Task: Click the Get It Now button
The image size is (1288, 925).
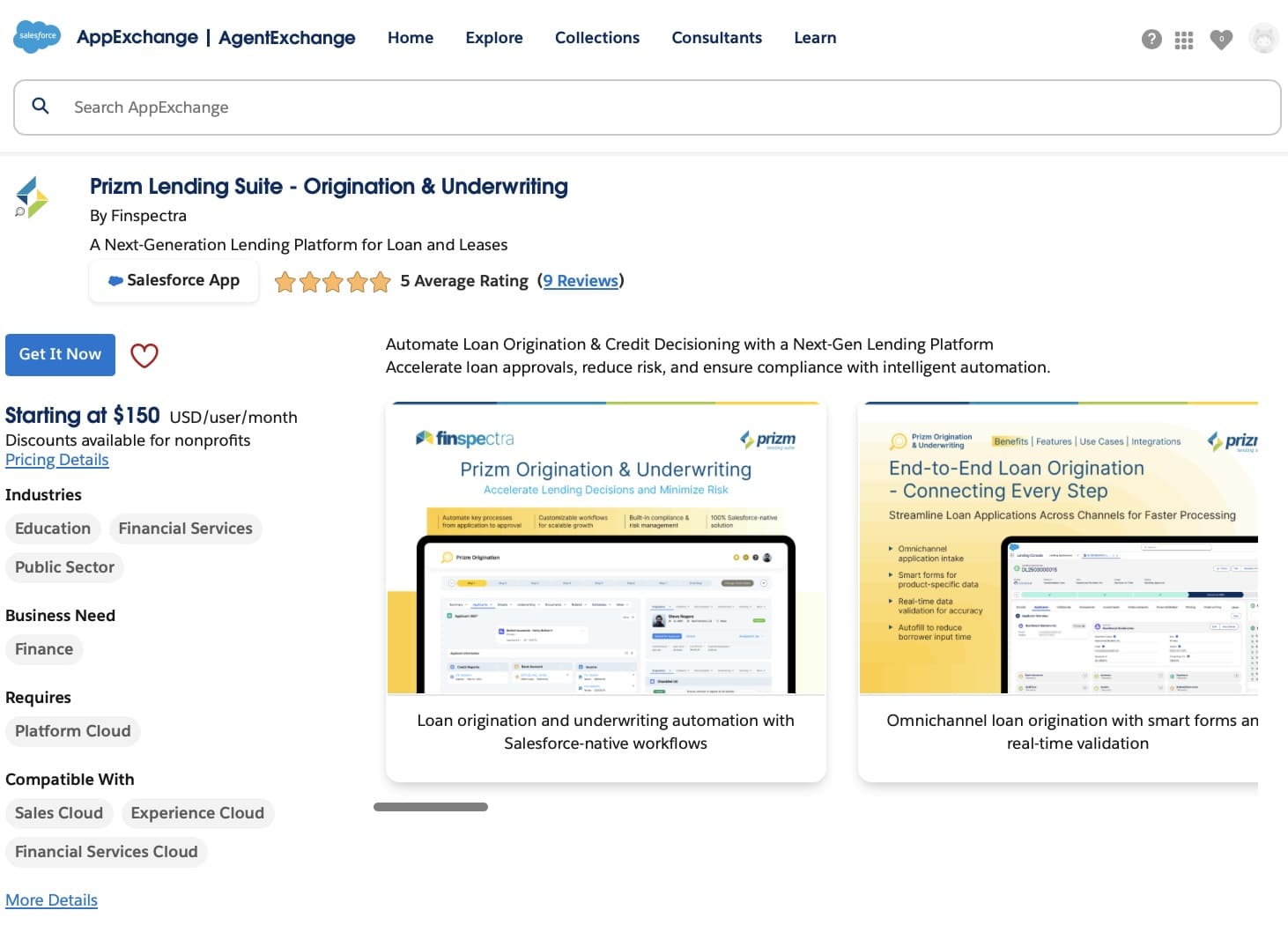Action: pos(60,354)
